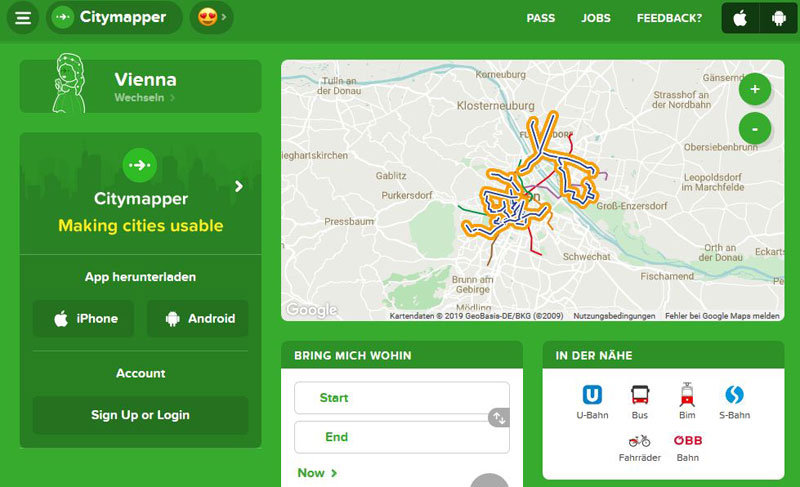Click the Citymapper logo button
Viewport: 800px width, 487px height.
click(x=114, y=17)
